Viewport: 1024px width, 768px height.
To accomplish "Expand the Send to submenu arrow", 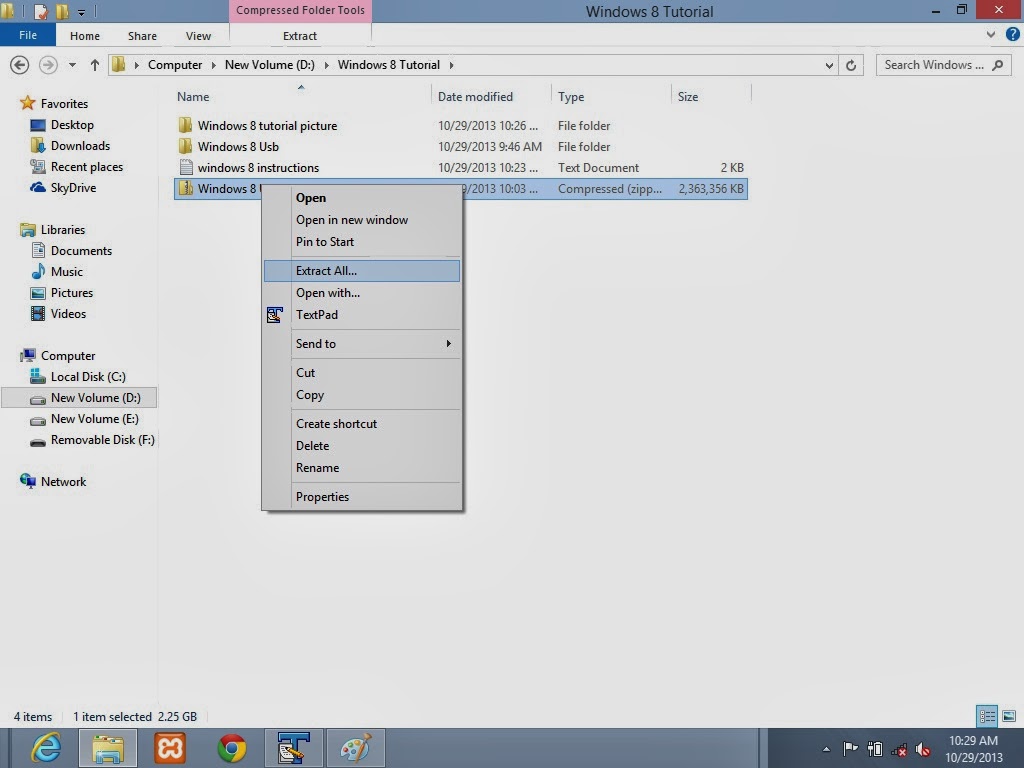I will pyautogui.click(x=449, y=344).
